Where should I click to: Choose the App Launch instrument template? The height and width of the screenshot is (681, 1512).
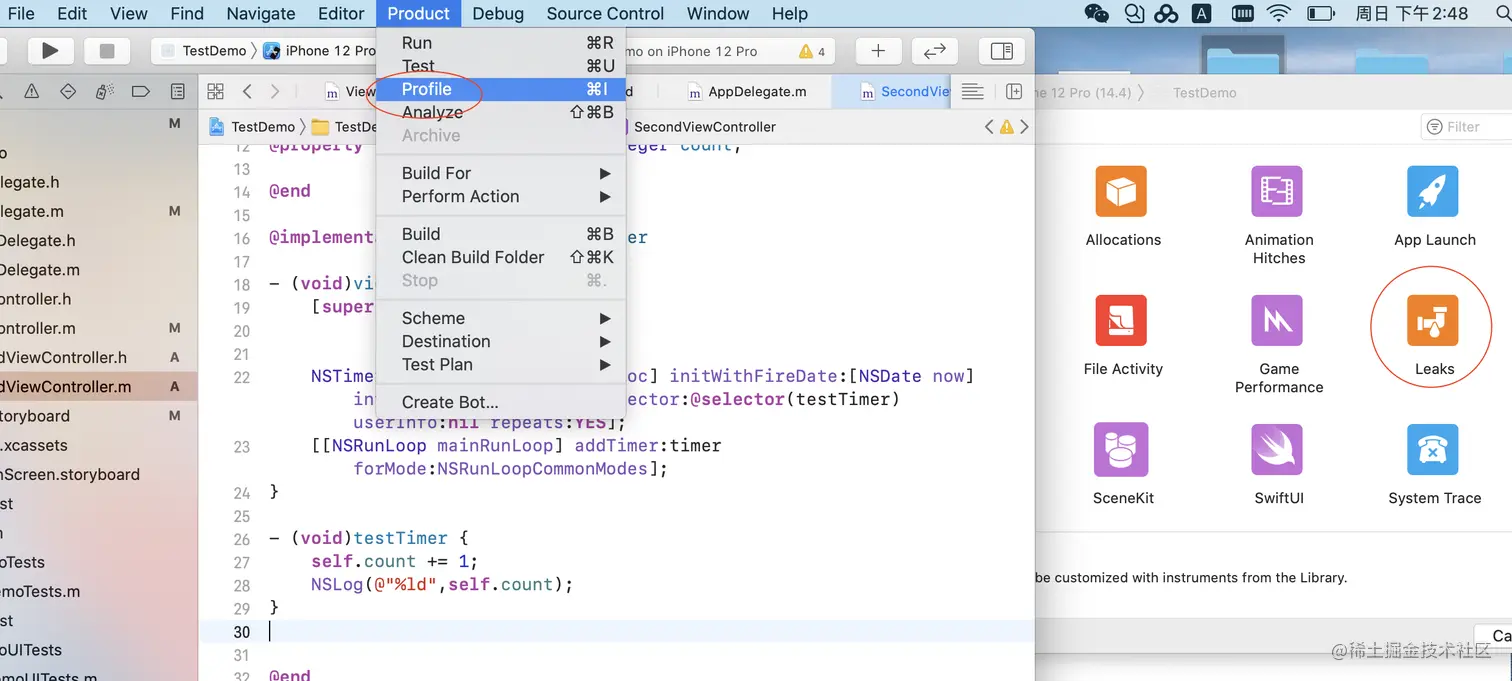(1434, 206)
